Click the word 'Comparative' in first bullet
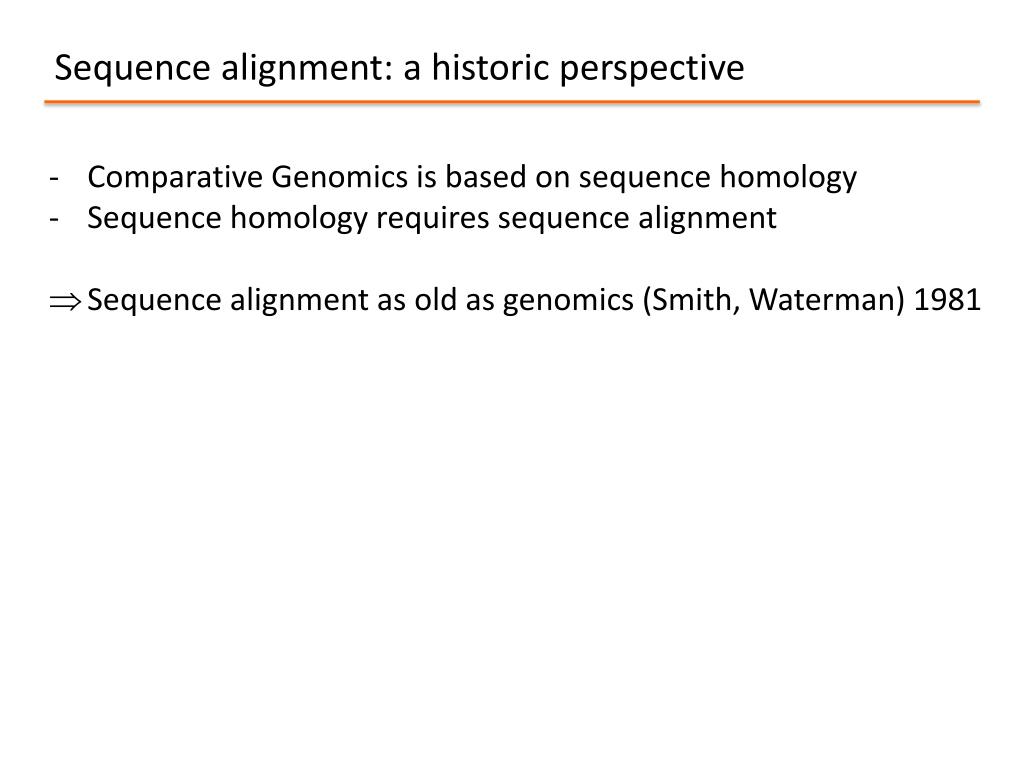 175,178
